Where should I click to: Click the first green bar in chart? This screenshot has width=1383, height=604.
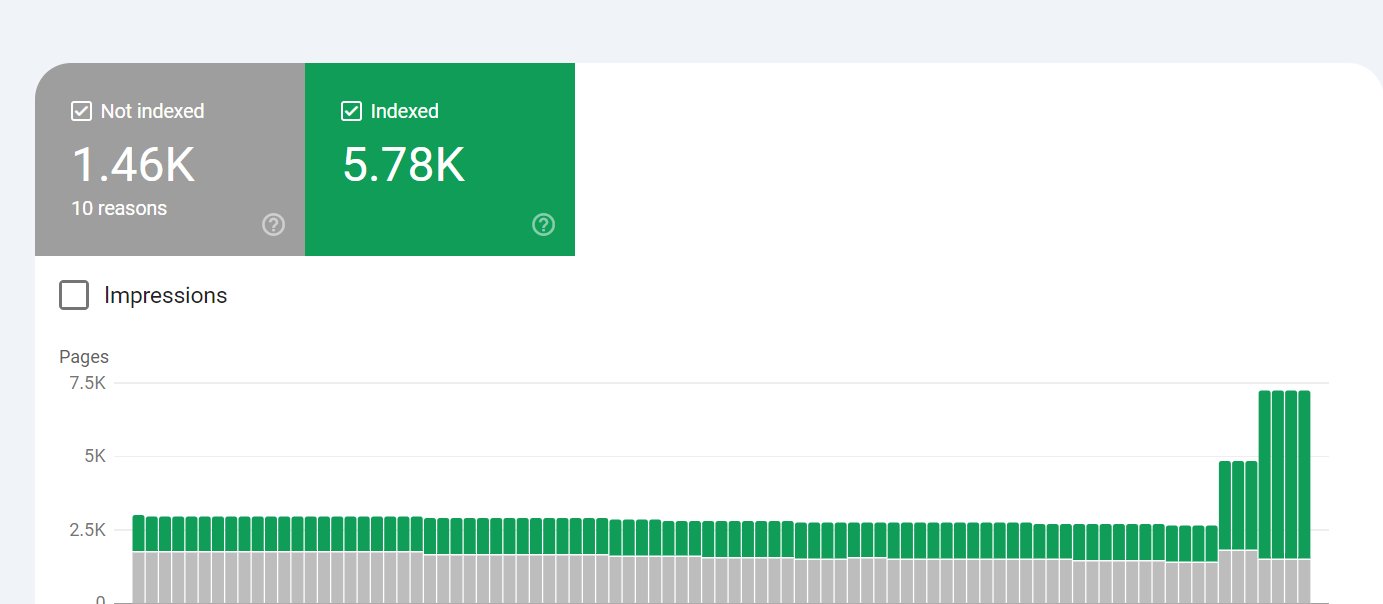138,533
